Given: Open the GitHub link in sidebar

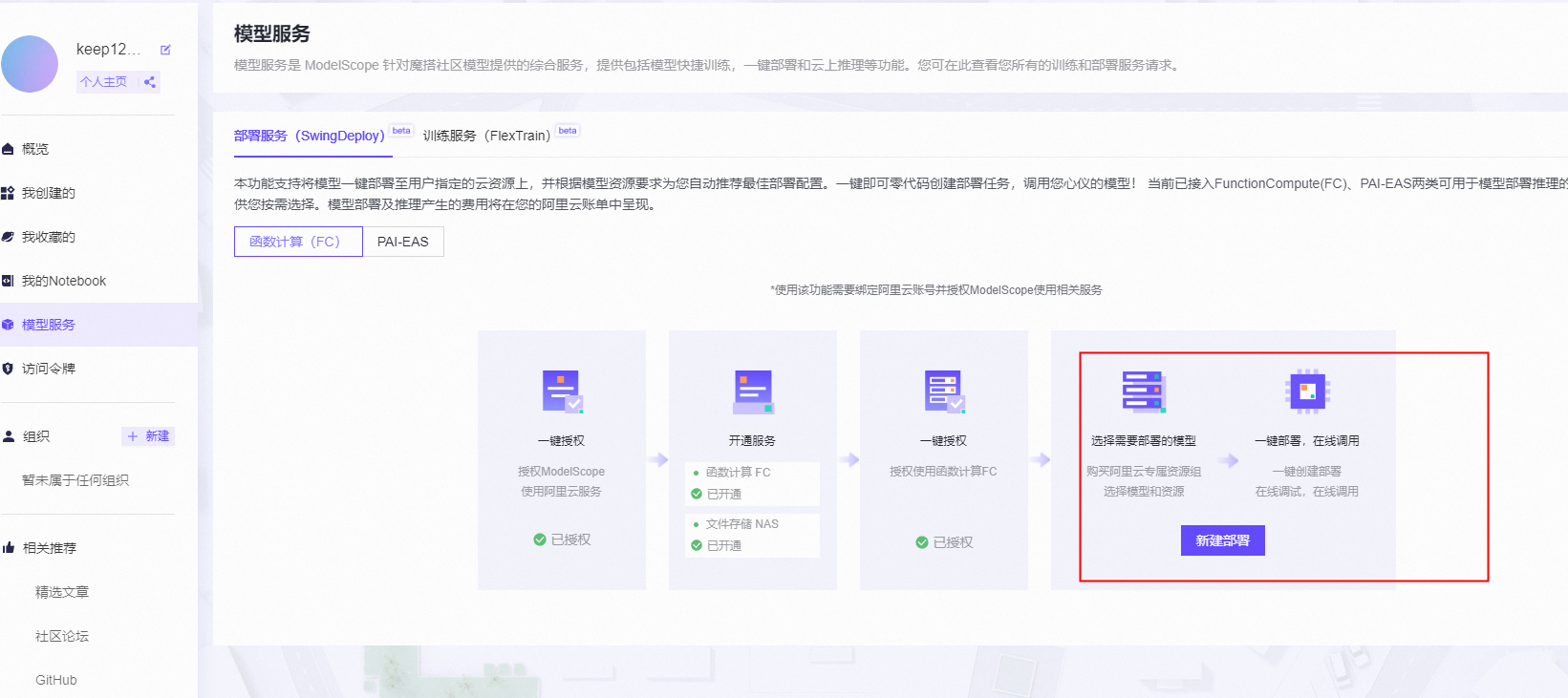Looking at the screenshot, I should pos(56,680).
